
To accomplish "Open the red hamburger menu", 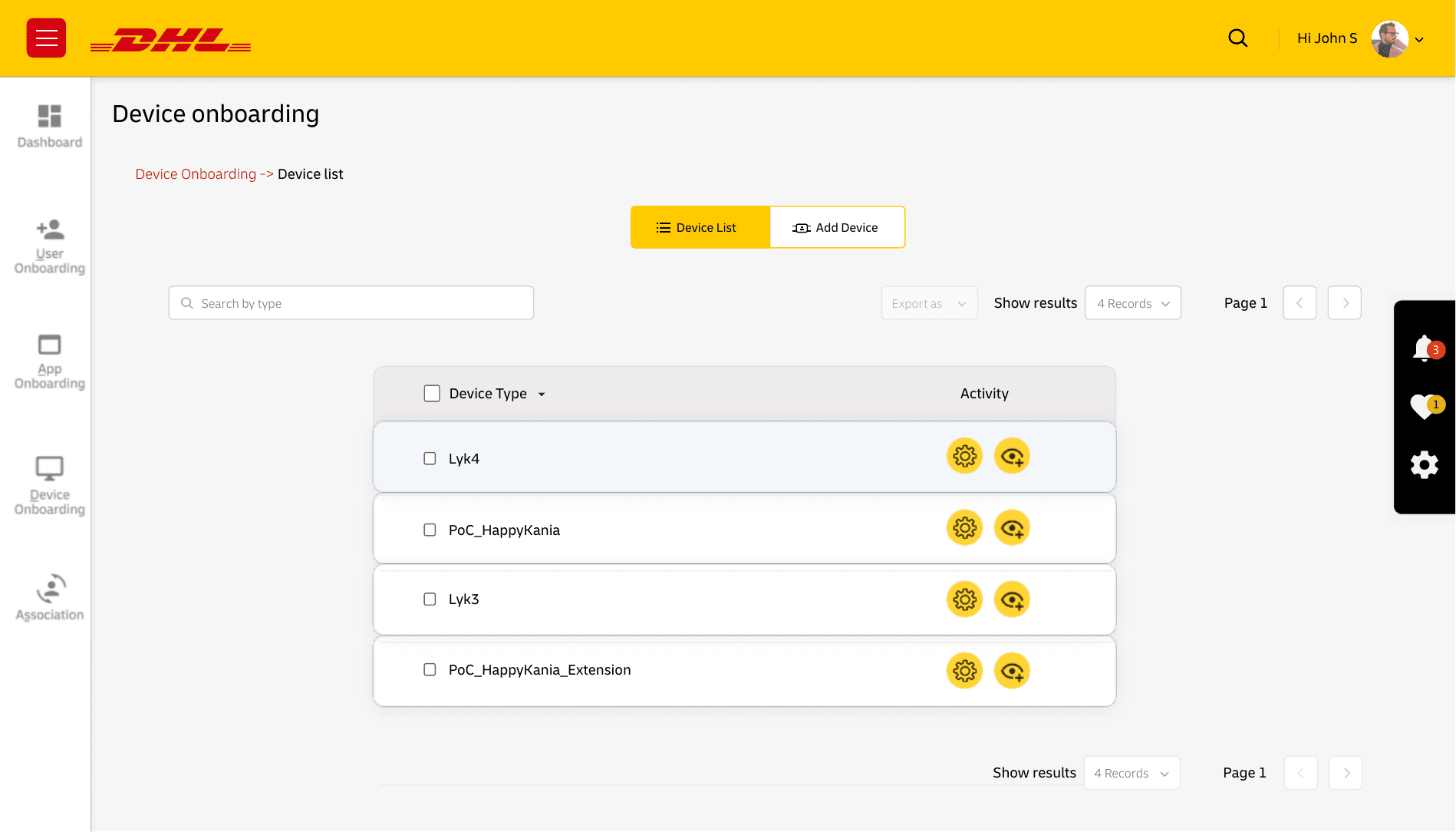I will point(46,38).
